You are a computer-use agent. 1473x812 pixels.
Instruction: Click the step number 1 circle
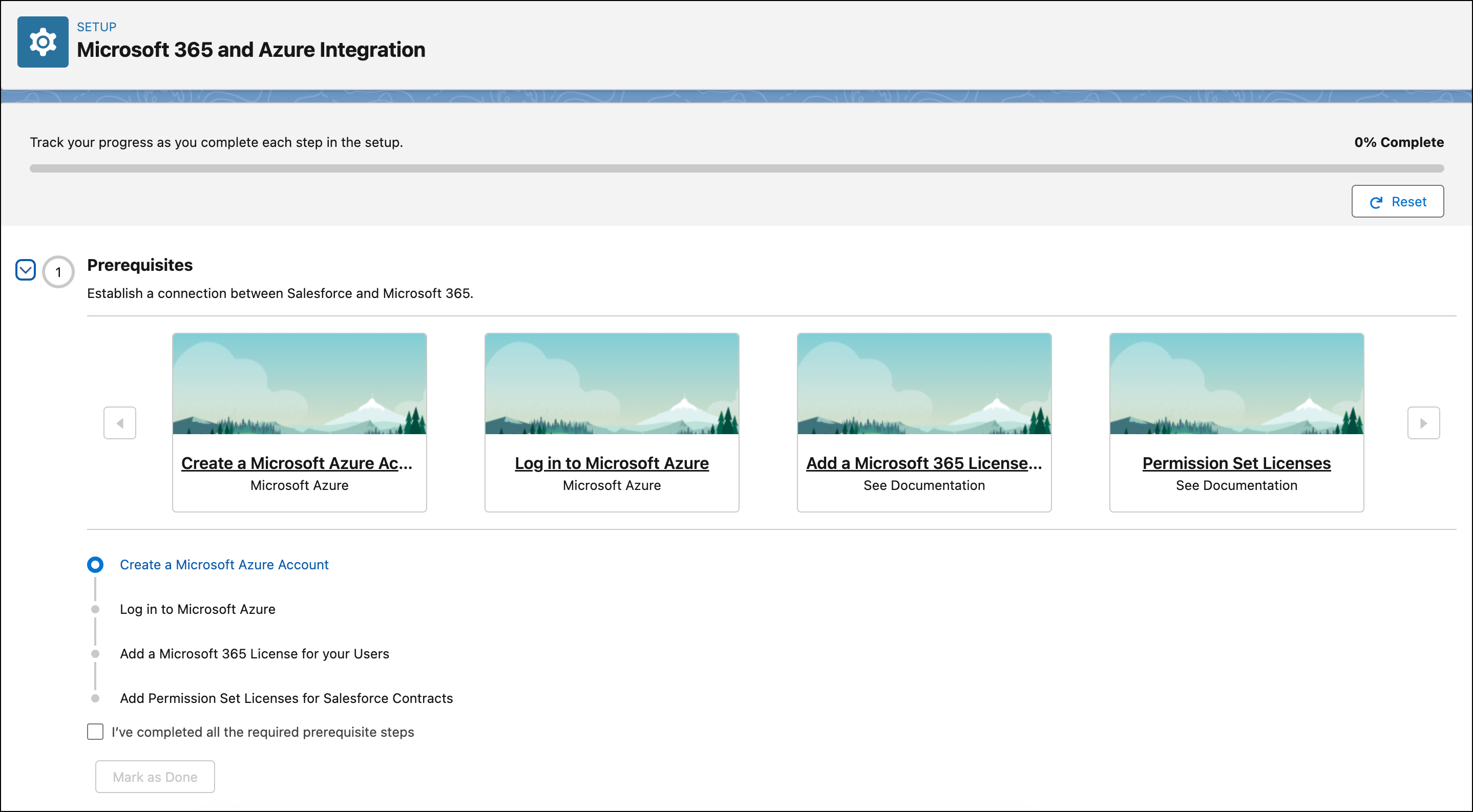(x=58, y=272)
